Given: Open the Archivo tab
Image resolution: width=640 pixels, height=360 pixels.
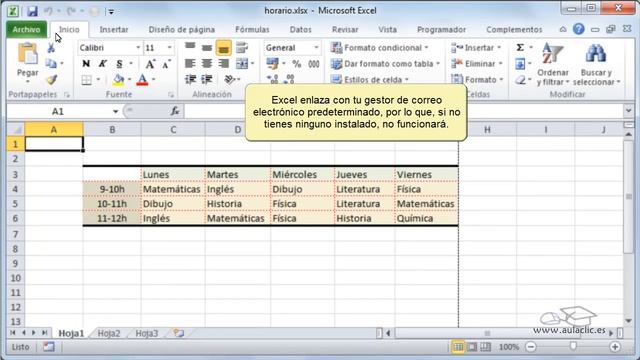Looking at the screenshot, I should (x=26, y=29).
